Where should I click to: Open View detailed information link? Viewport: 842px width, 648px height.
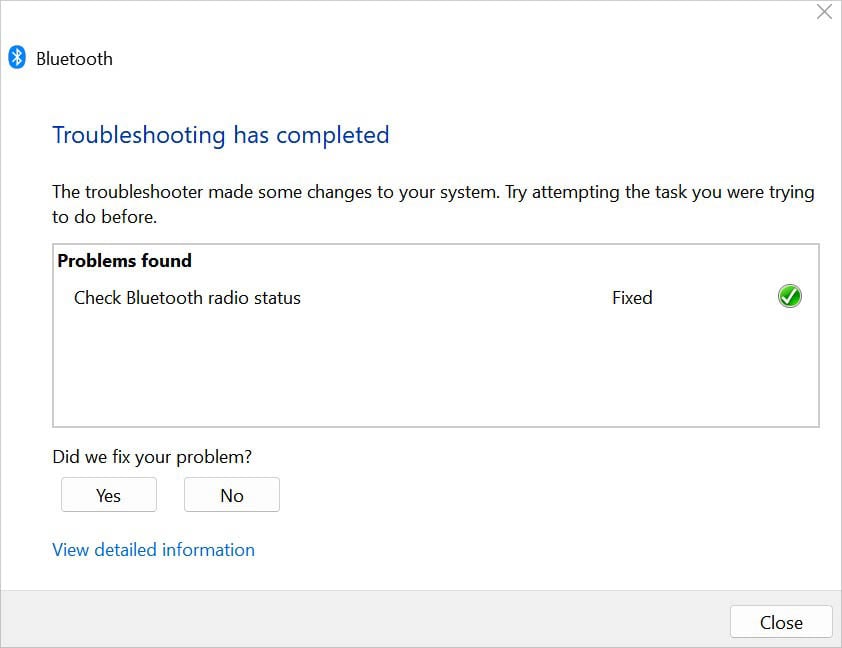(x=154, y=550)
